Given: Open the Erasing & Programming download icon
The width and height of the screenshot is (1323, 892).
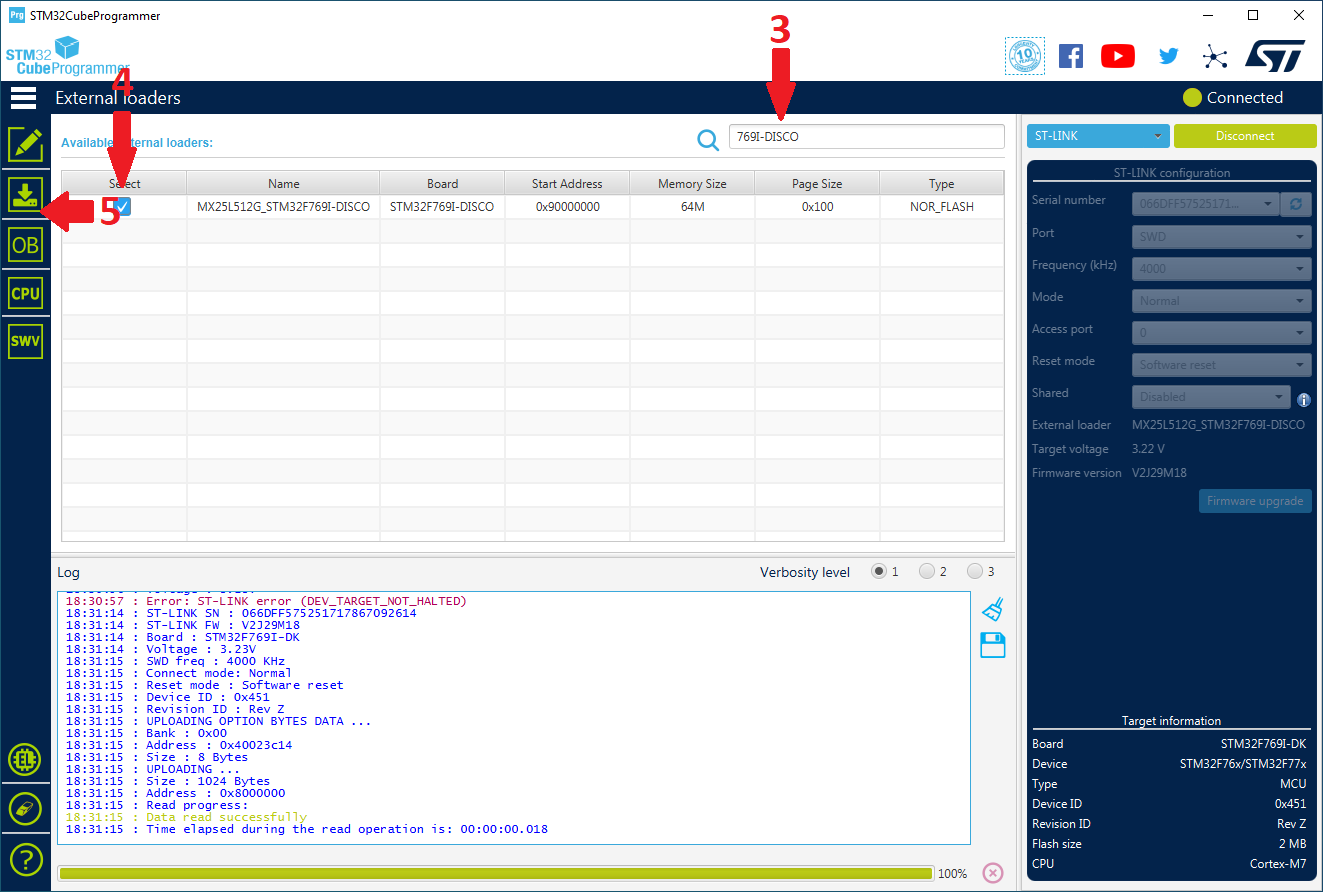Looking at the screenshot, I should tap(25, 194).
